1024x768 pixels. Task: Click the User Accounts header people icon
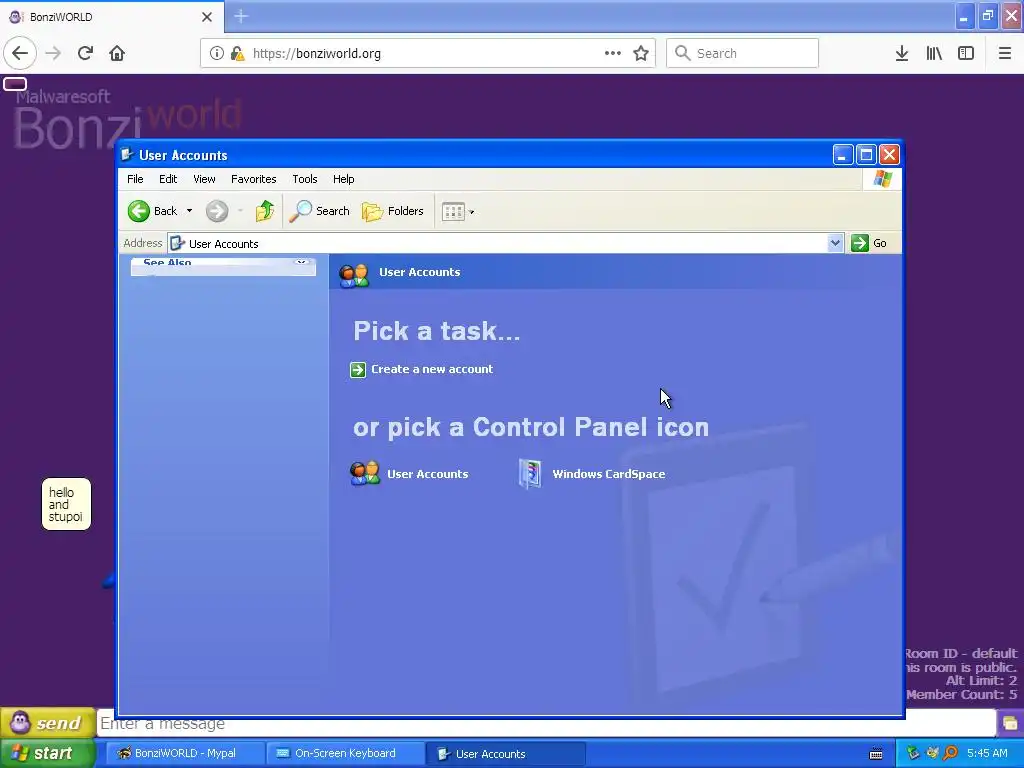(354, 274)
